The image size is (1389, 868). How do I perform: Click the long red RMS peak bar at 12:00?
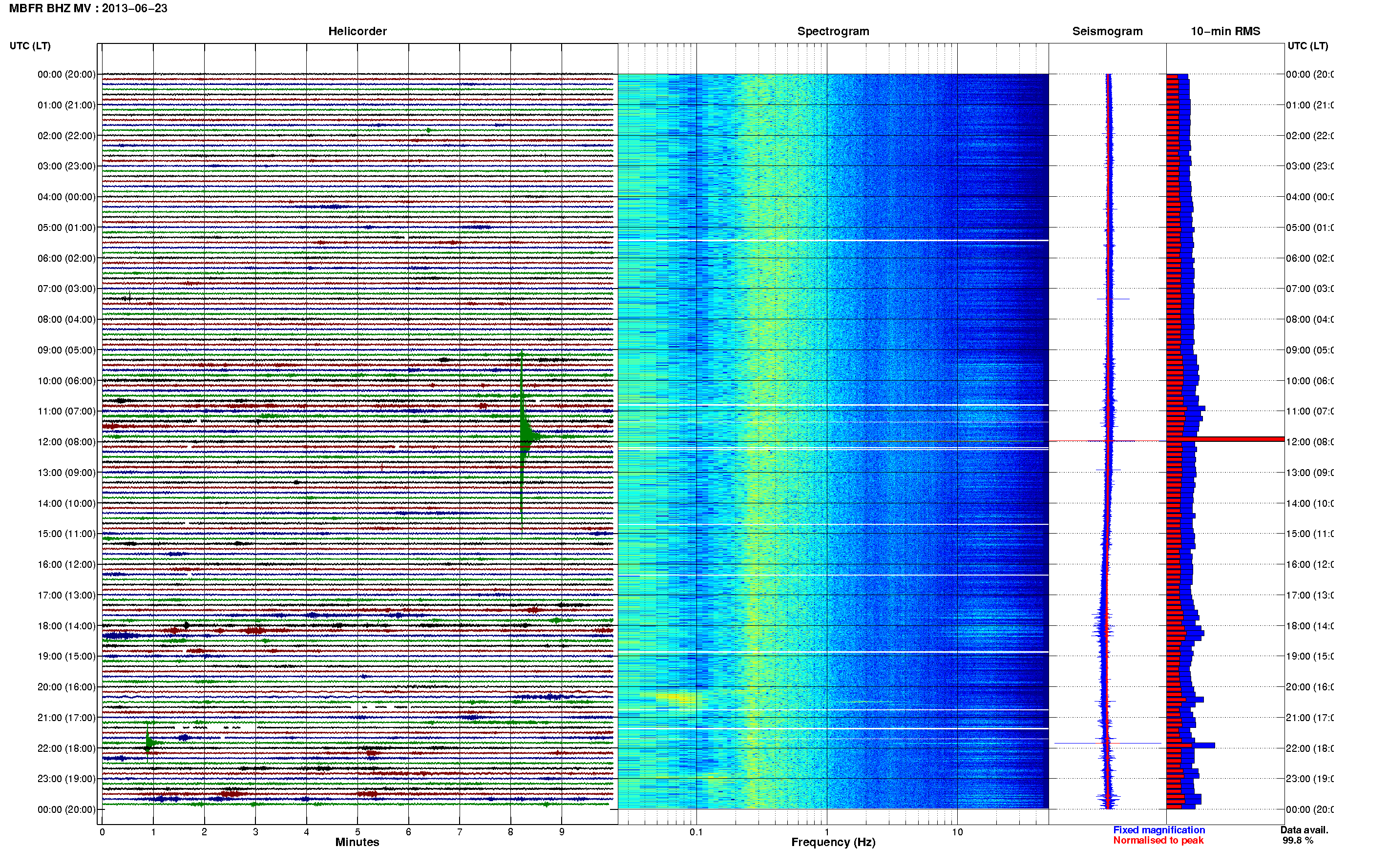point(1225,439)
